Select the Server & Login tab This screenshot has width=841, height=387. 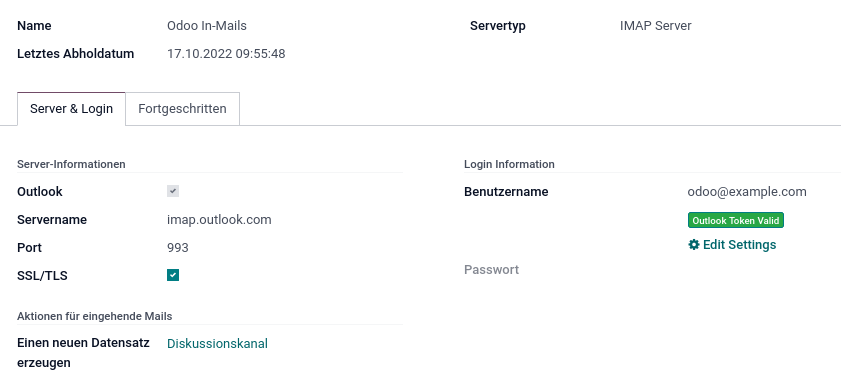(71, 109)
